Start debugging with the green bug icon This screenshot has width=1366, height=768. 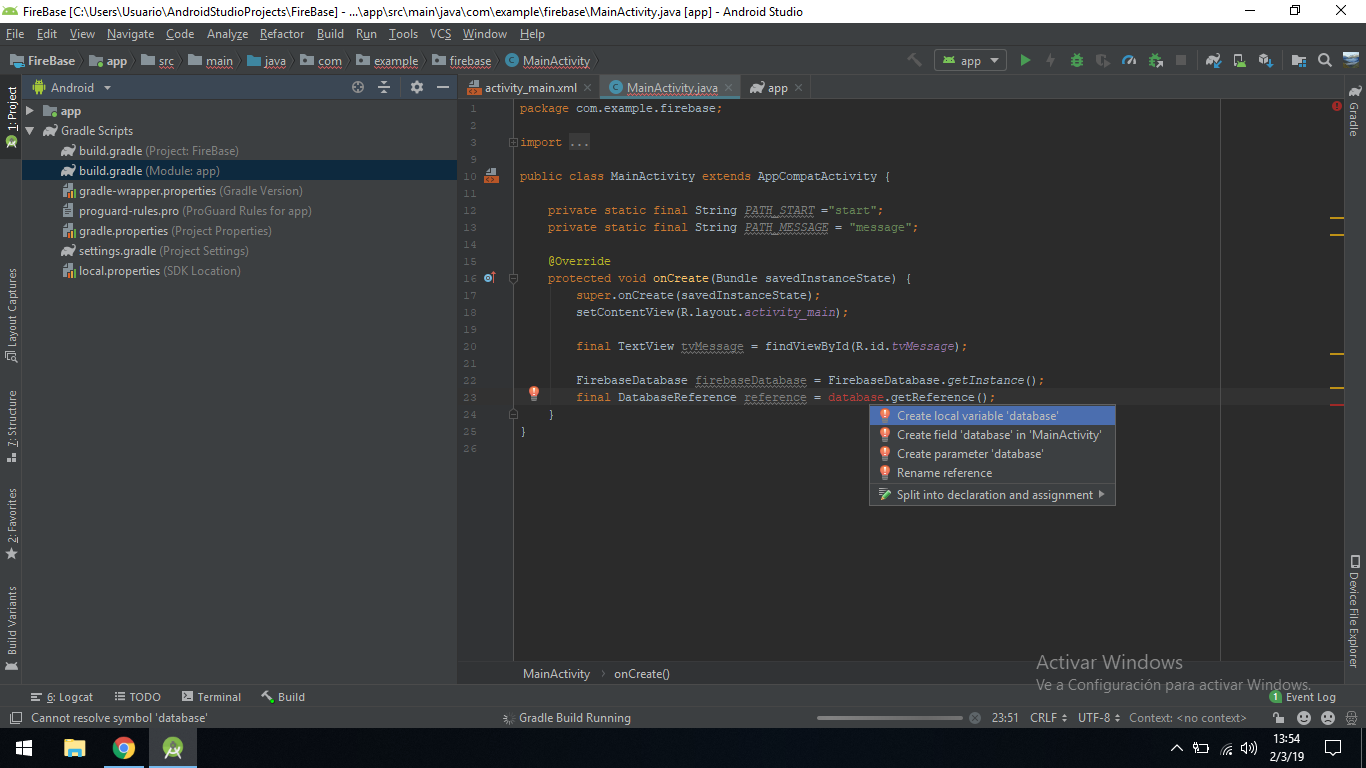pos(1077,60)
